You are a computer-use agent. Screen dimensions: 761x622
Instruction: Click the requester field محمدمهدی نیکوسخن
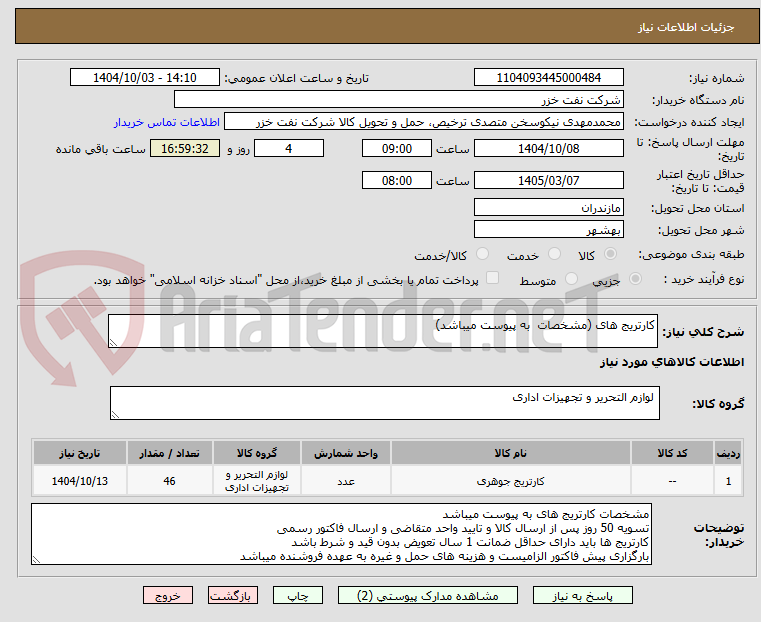point(424,122)
